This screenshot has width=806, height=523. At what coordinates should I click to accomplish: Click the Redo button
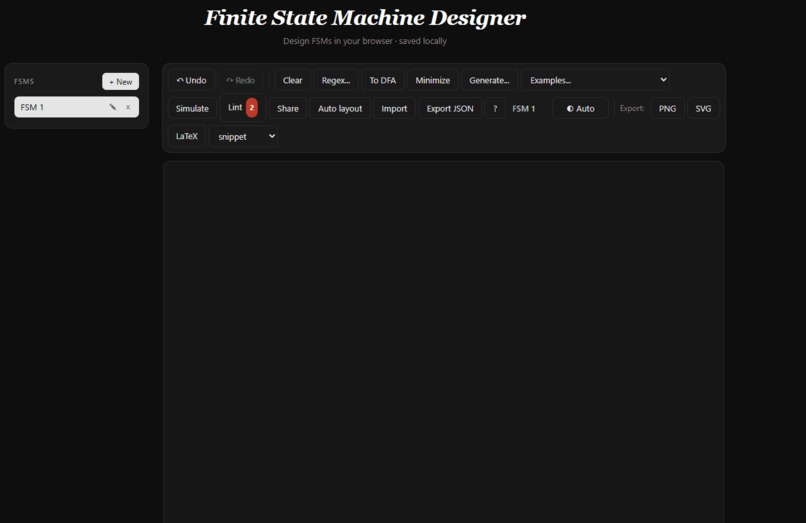click(241, 80)
